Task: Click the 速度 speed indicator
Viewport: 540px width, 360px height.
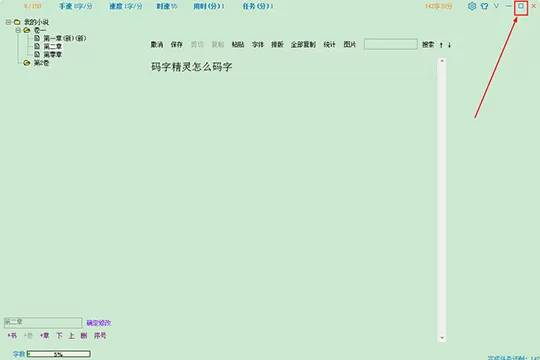Action: pos(126,6)
